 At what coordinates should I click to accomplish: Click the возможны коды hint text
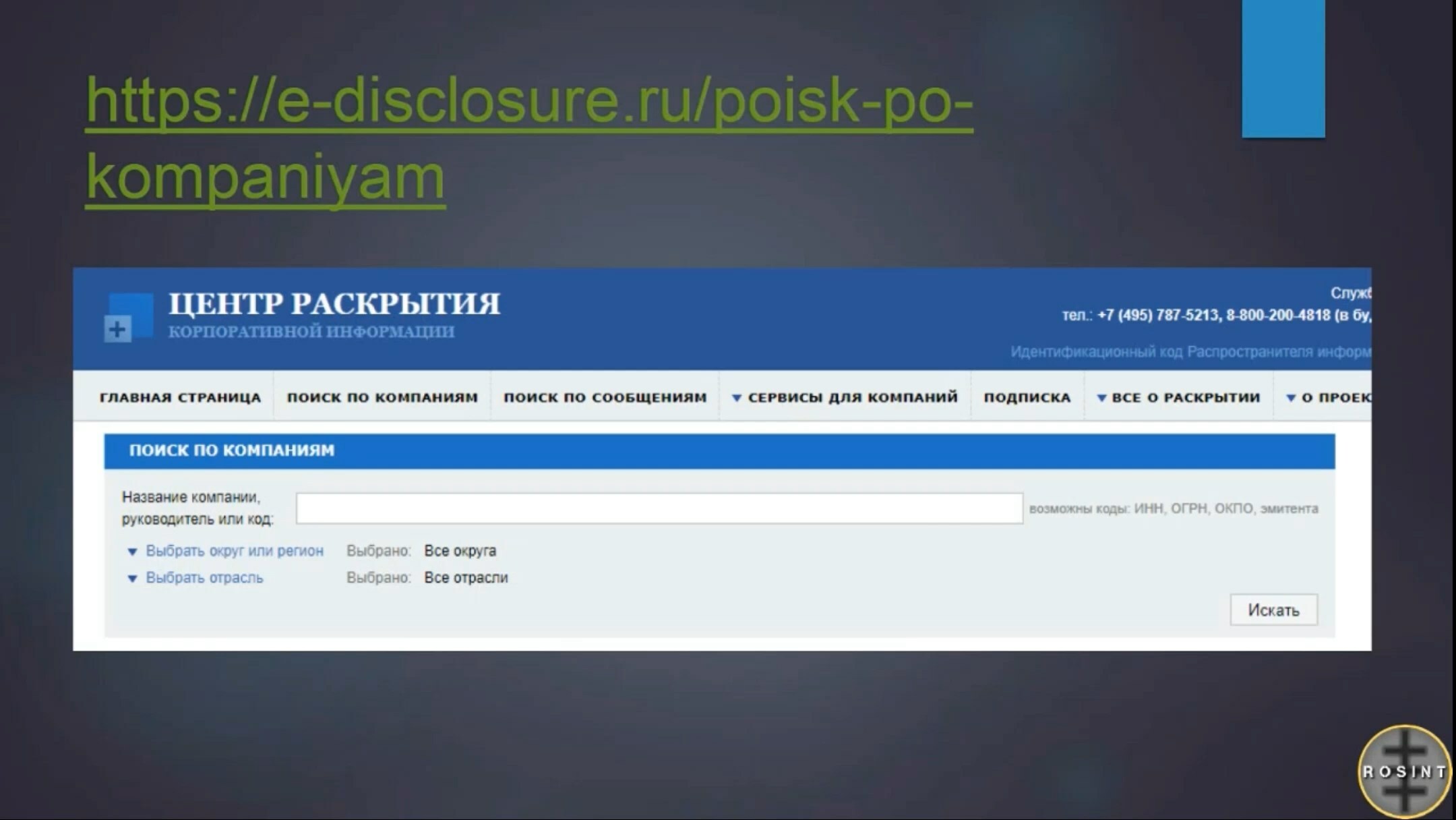coord(1174,508)
